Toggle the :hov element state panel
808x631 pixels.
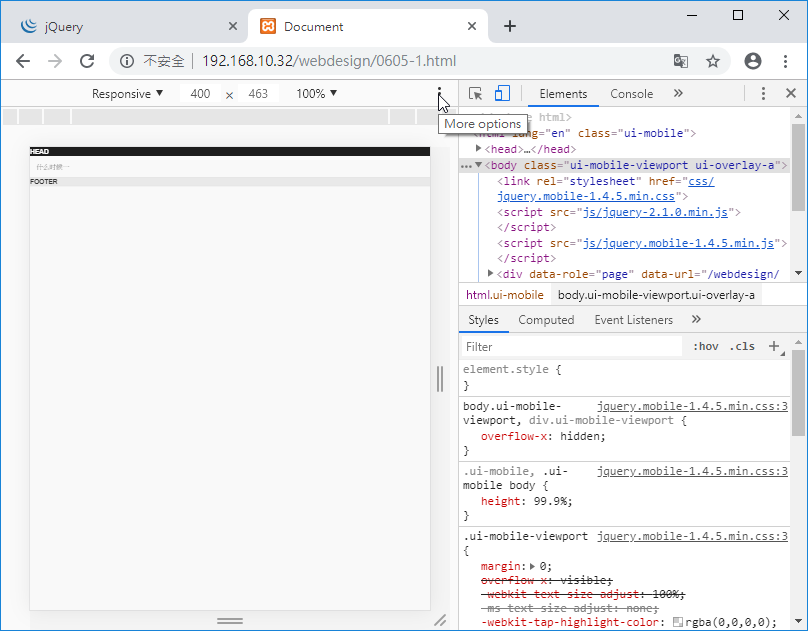click(x=705, y=347)
